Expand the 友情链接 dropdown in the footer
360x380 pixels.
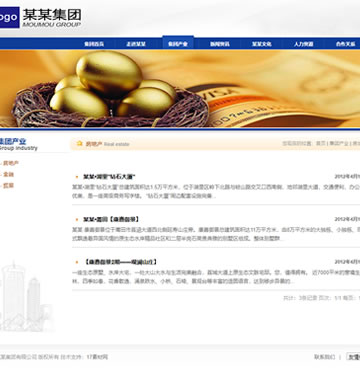353,357
